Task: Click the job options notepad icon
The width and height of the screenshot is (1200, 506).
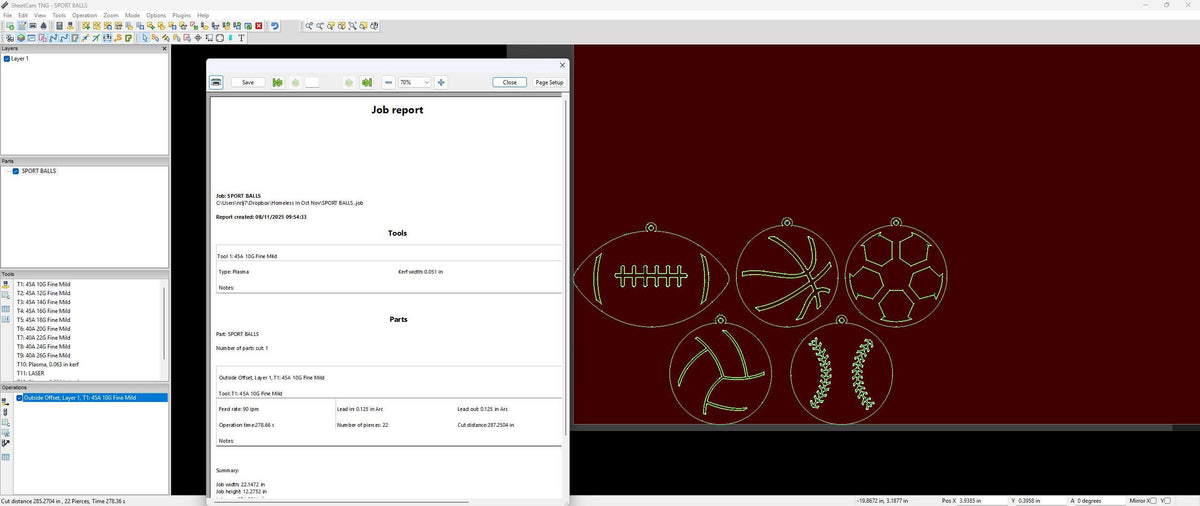Action: point(22,26)
